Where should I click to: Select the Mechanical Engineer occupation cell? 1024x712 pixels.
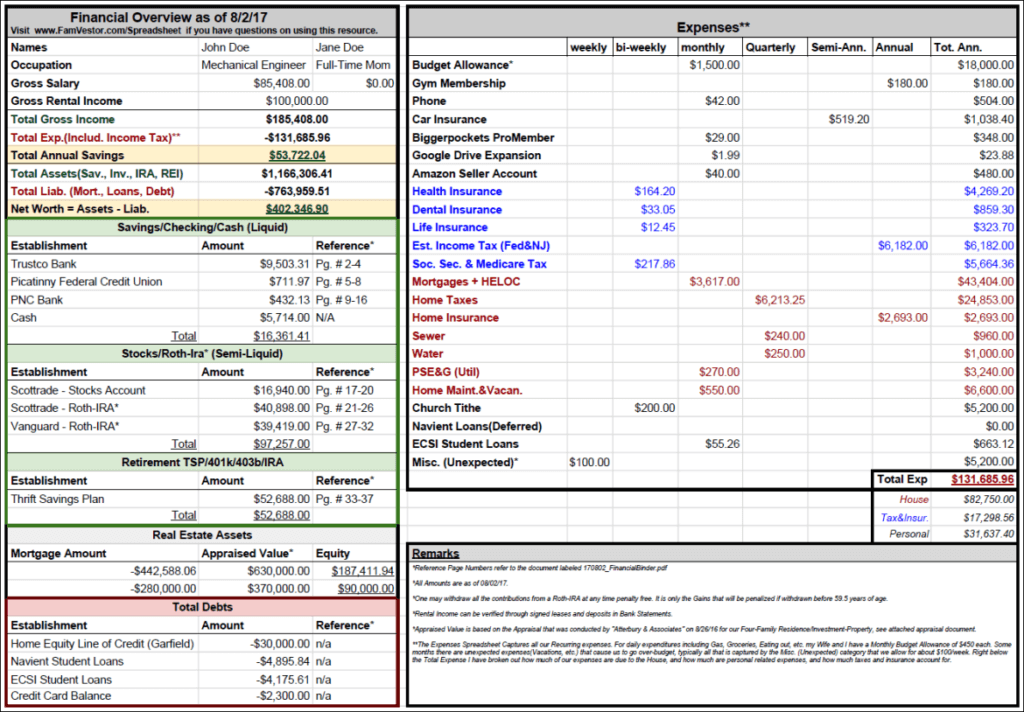tap(253, 65)
